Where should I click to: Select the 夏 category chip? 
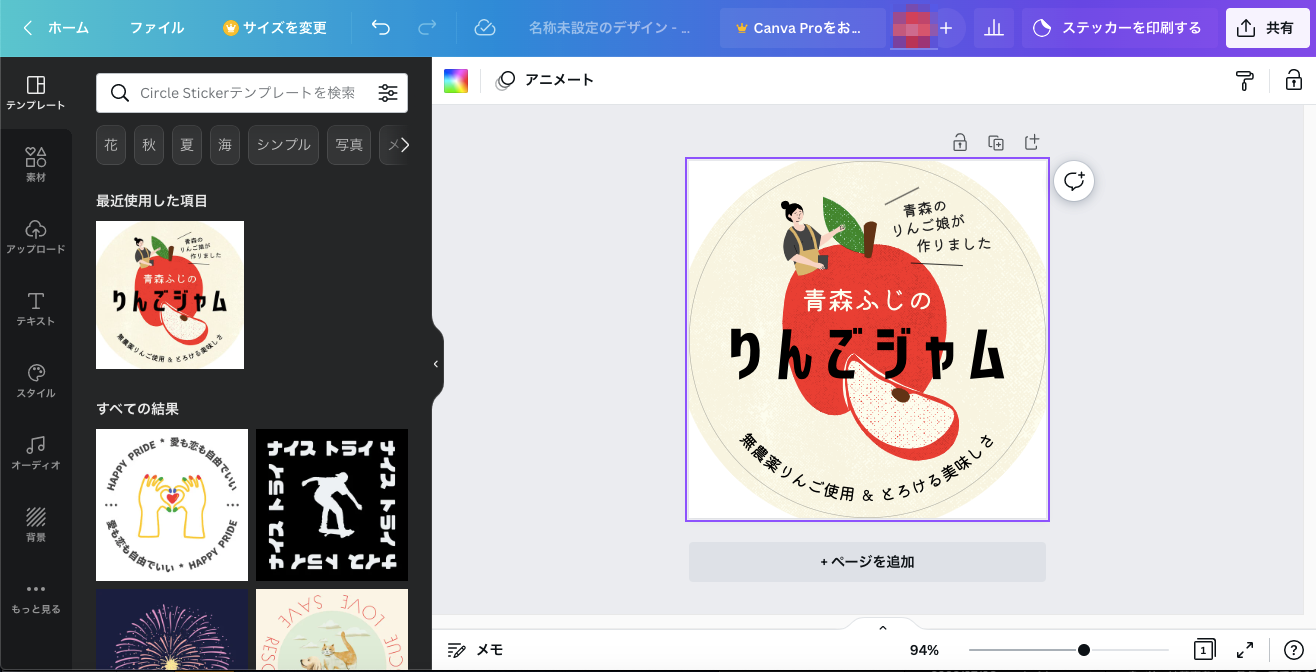click(187, 145)
